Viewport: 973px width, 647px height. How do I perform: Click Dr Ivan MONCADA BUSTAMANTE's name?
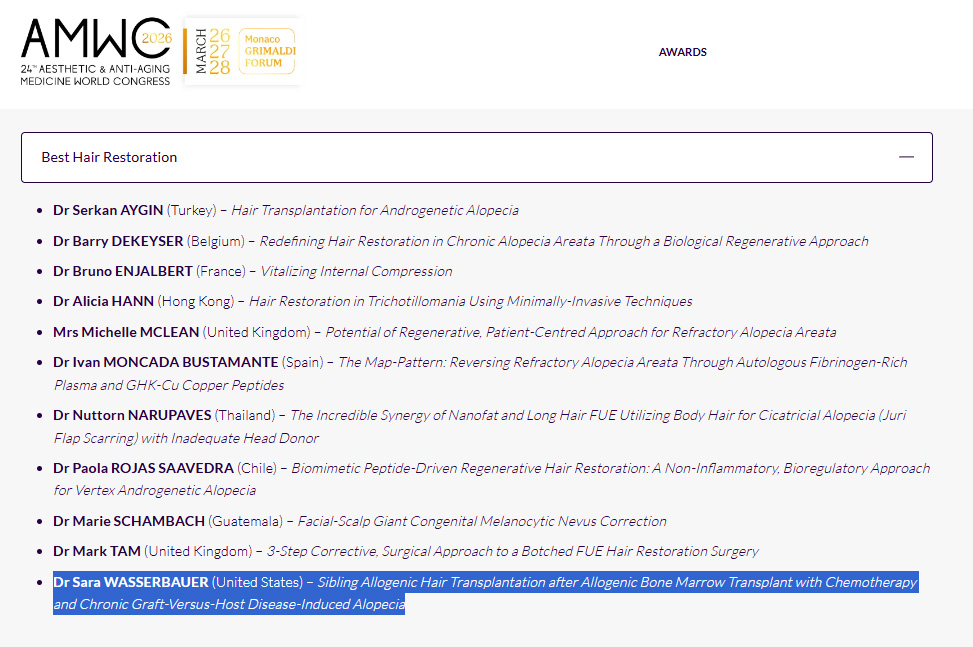[x=165, y=362]
